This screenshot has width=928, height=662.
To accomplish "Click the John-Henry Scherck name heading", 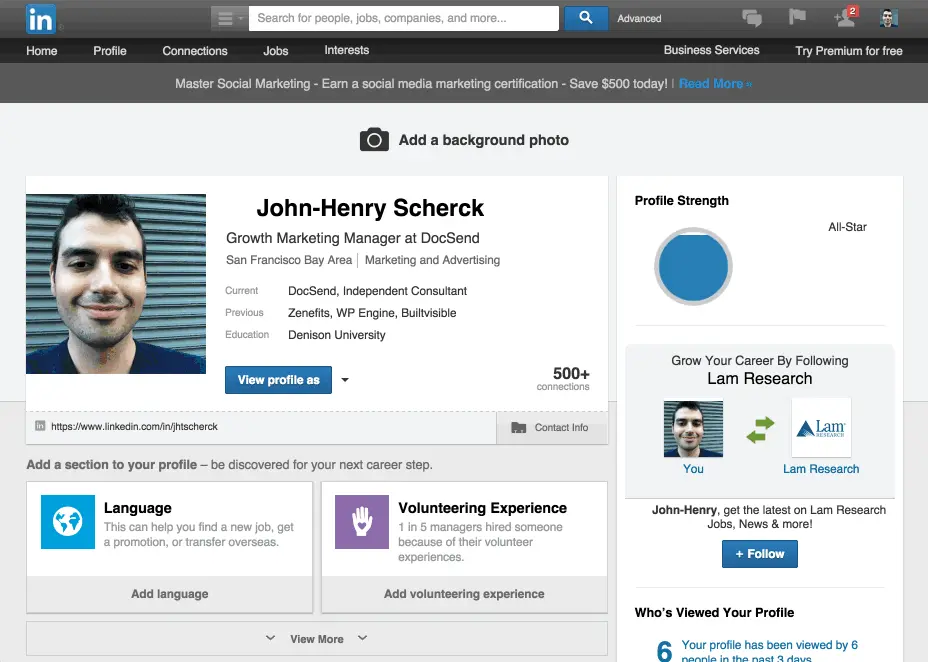I will point(370,208).
